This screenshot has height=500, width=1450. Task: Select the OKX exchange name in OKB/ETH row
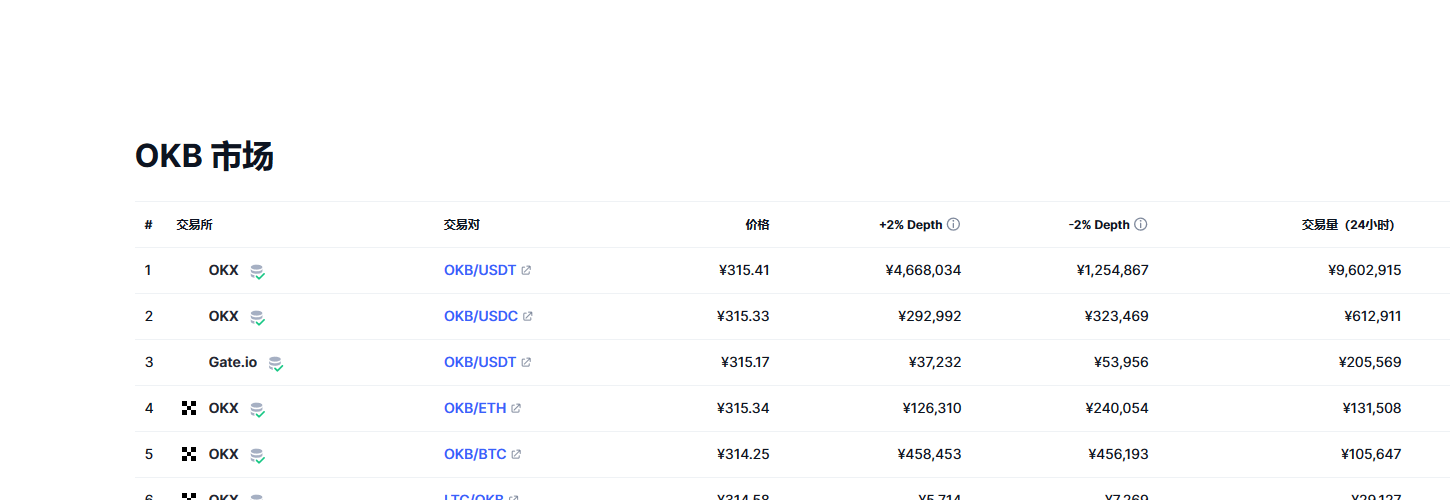(x=224, y=408)
